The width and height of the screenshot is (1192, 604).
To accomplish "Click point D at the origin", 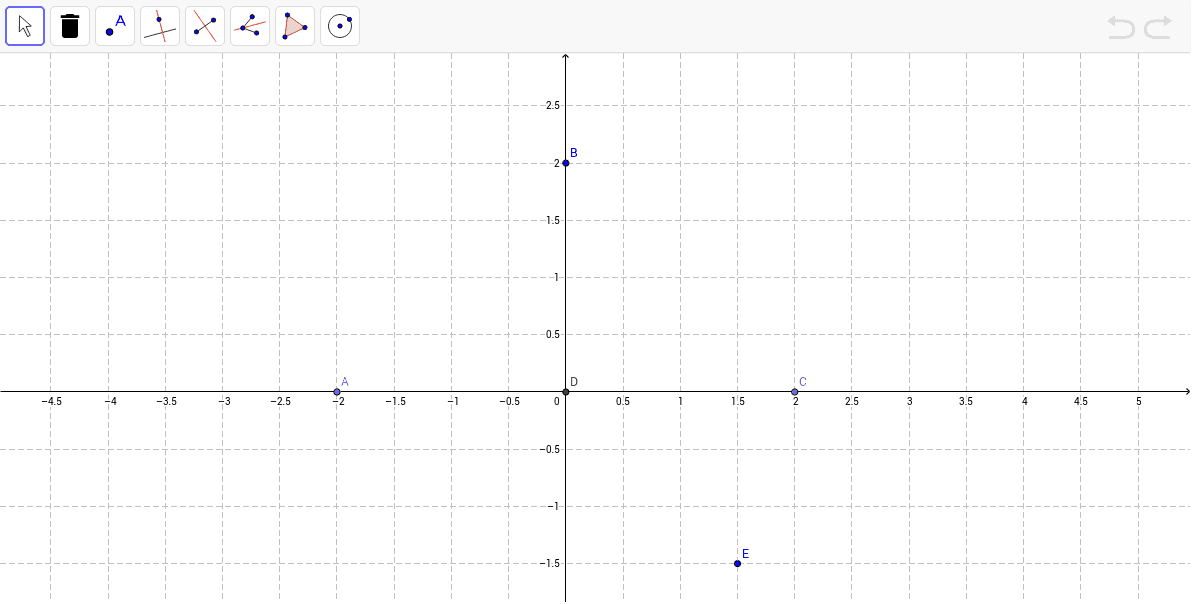I will point(566,392).
